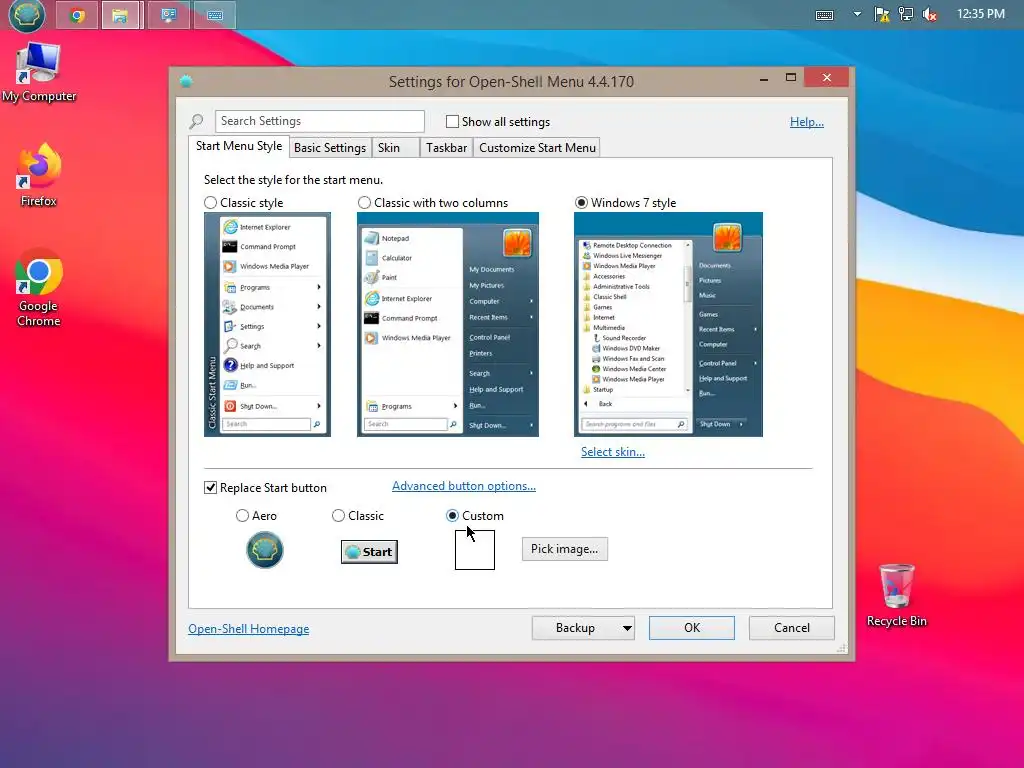
Task: Maximize the Open-Shell settings window
Action: click(791, 78)
